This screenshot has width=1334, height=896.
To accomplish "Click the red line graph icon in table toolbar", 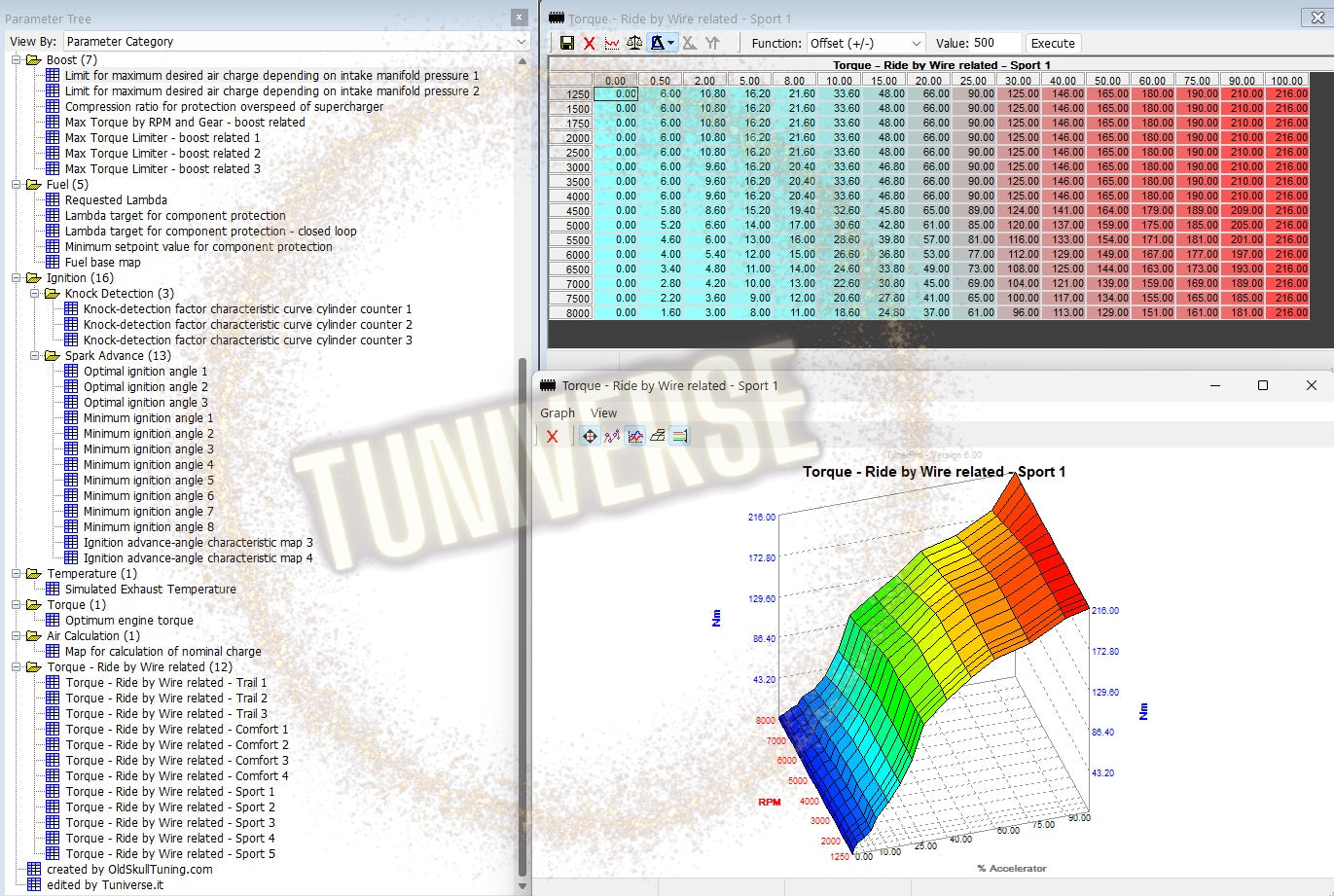I will [x=612, y=43].
